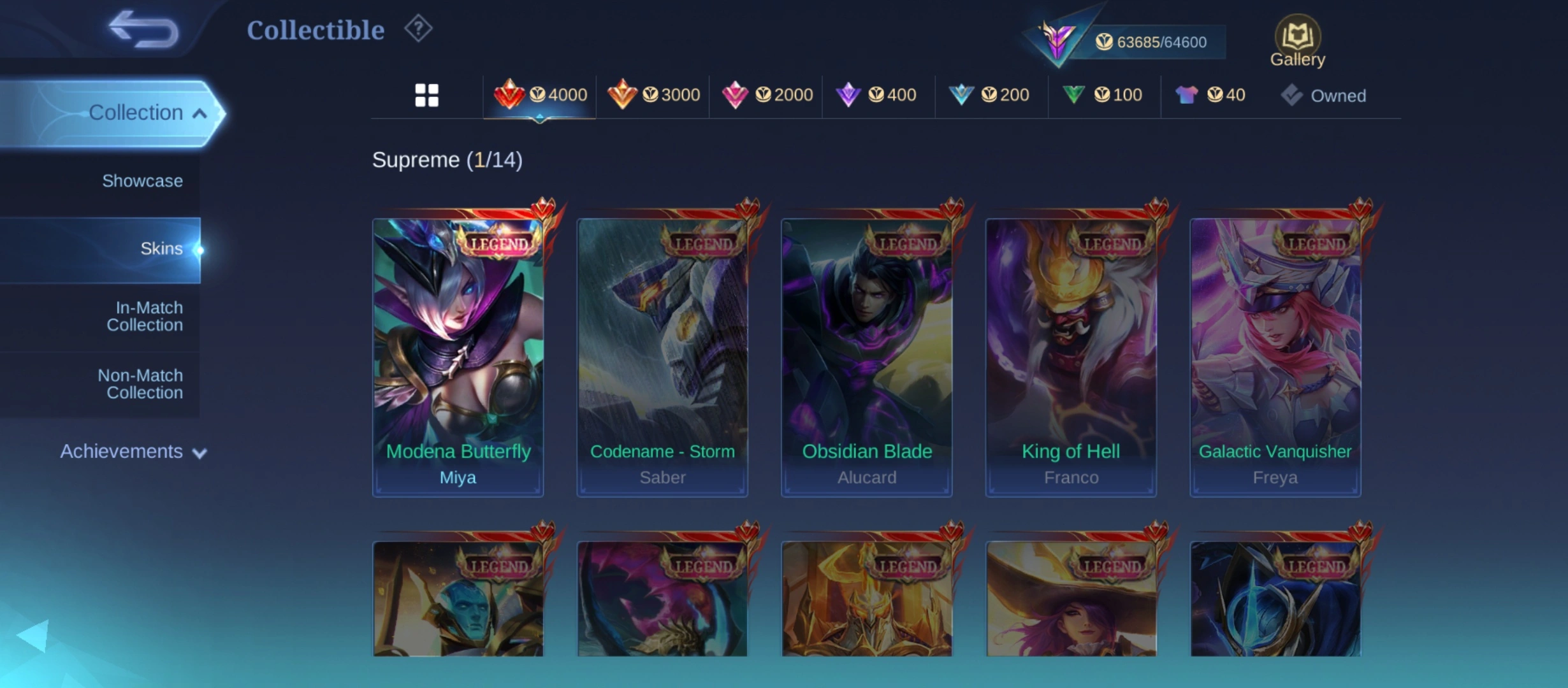Filter by 3000-point orange gem

pyautogui.click(x=653, y=96)
